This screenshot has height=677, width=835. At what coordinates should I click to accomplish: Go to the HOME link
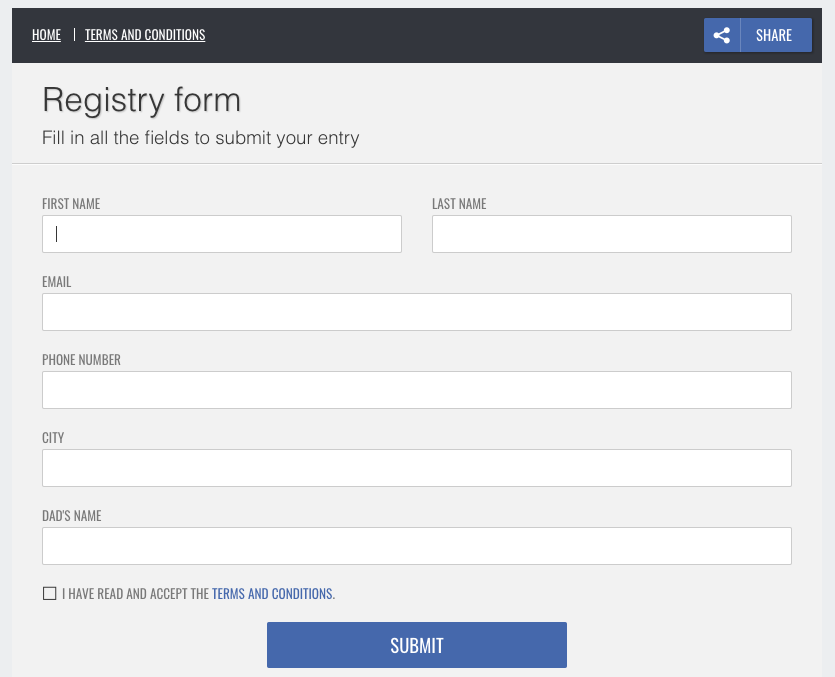tap(46, 35)
